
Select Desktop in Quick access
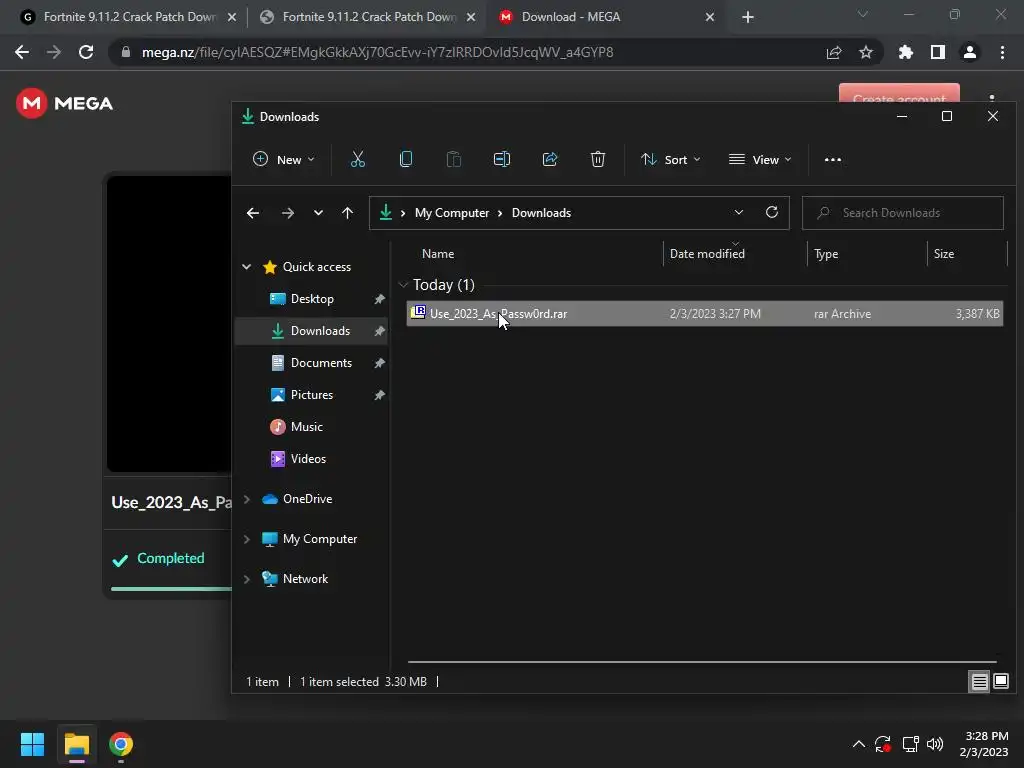click(312, 298)
